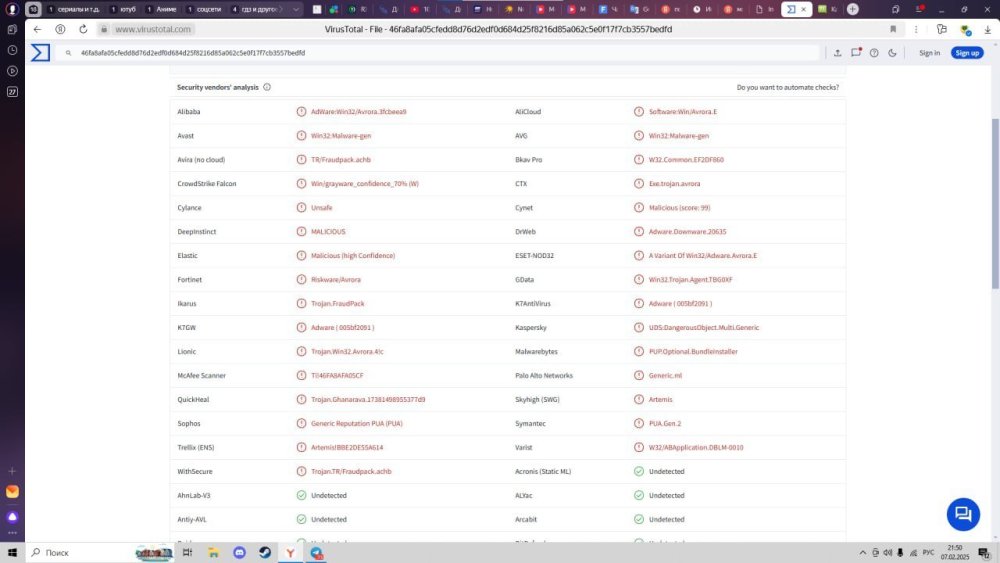Click 'Do you want to automate checks?' link

(788, 87)
